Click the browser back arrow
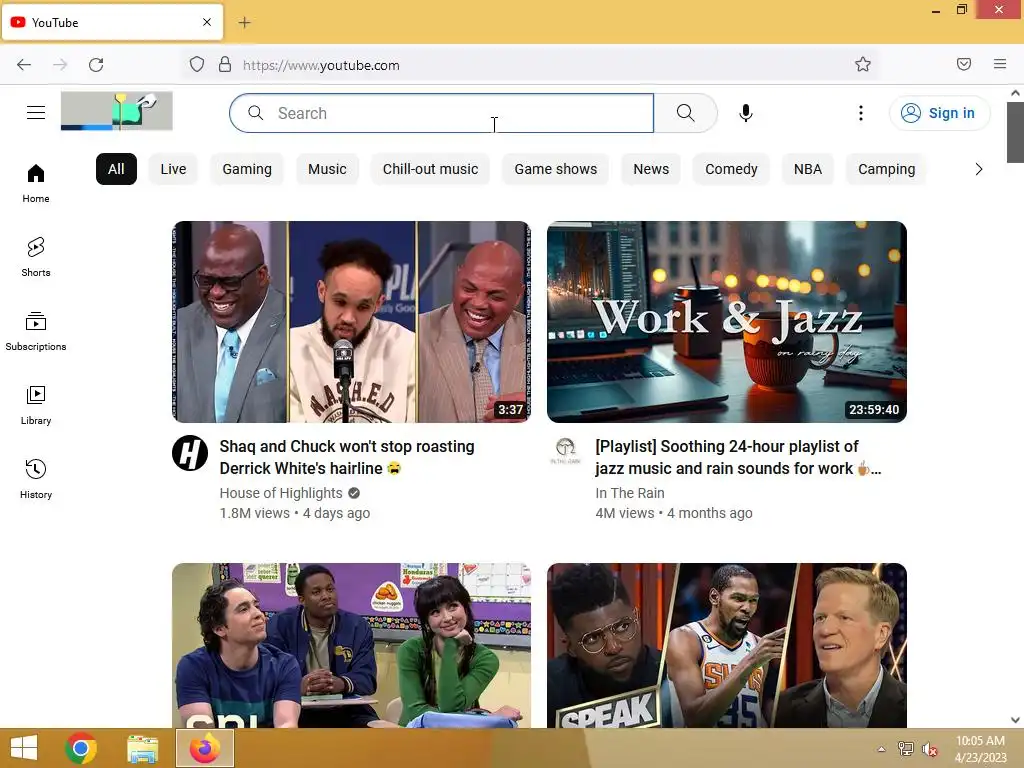The width and height of the screenshot is (1024, 768). 24,64
